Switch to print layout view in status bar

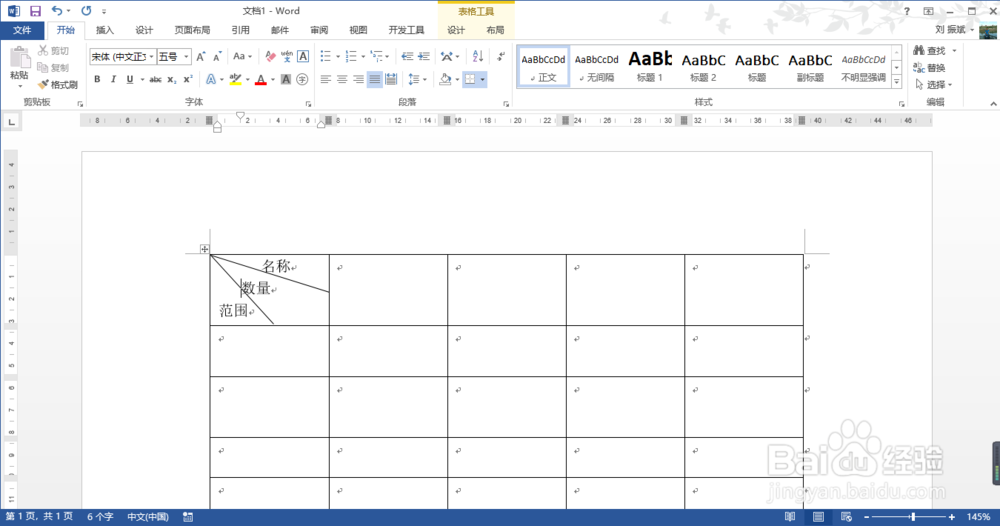(818, 517)
